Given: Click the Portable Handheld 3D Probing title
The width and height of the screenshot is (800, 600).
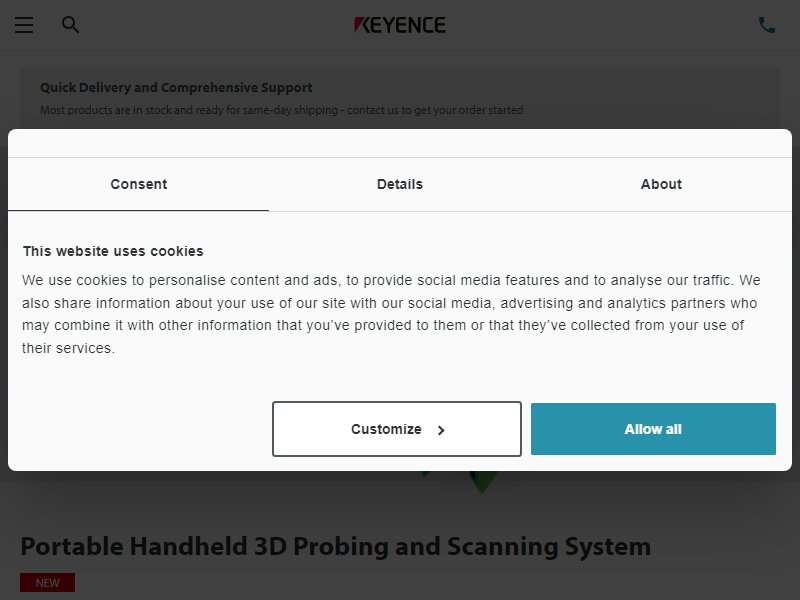Looking at the screenshot, I should coord(336,546).
